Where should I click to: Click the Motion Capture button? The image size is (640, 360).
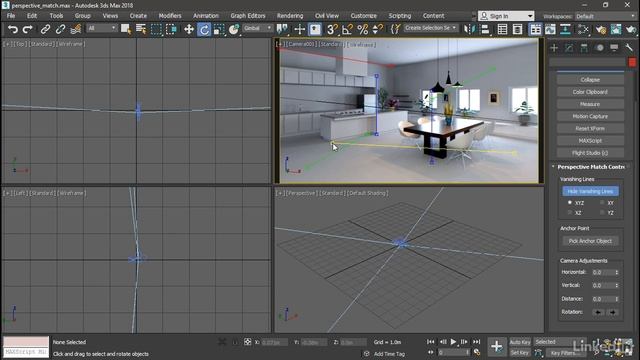(x=590, y=116)
